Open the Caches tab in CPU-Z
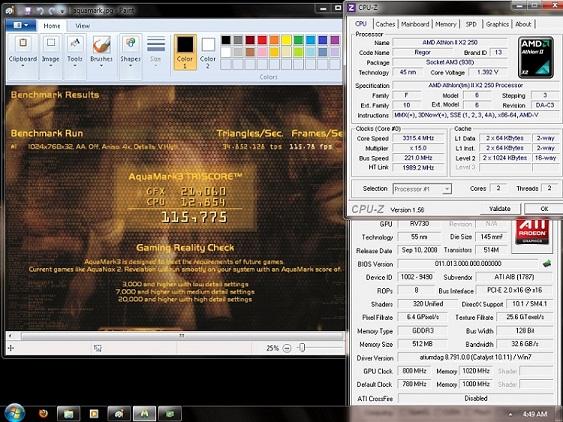Viewport: 563px width, 422px height. (x=385, y=24)
